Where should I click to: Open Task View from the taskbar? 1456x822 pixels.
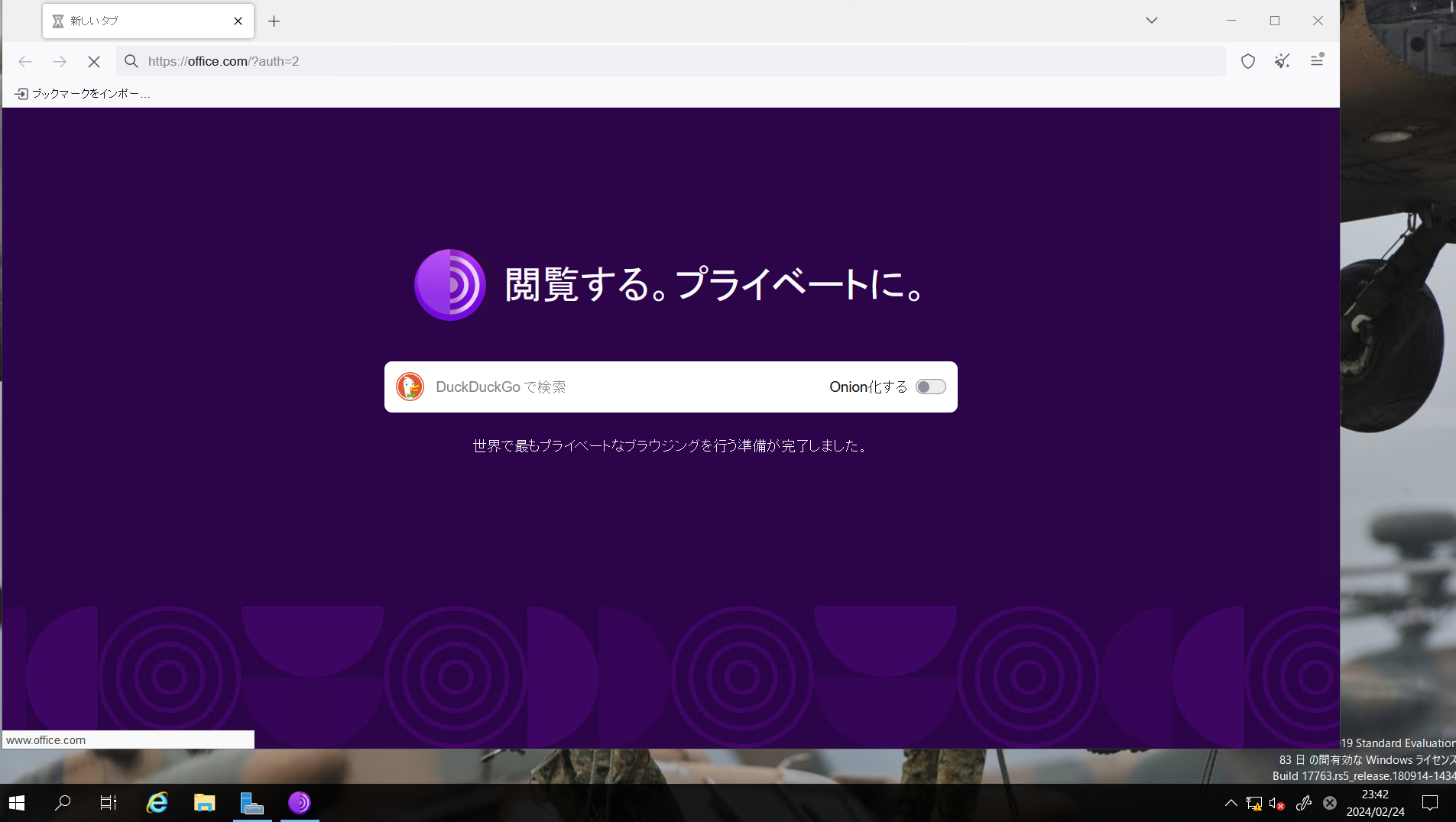(108, 803)
